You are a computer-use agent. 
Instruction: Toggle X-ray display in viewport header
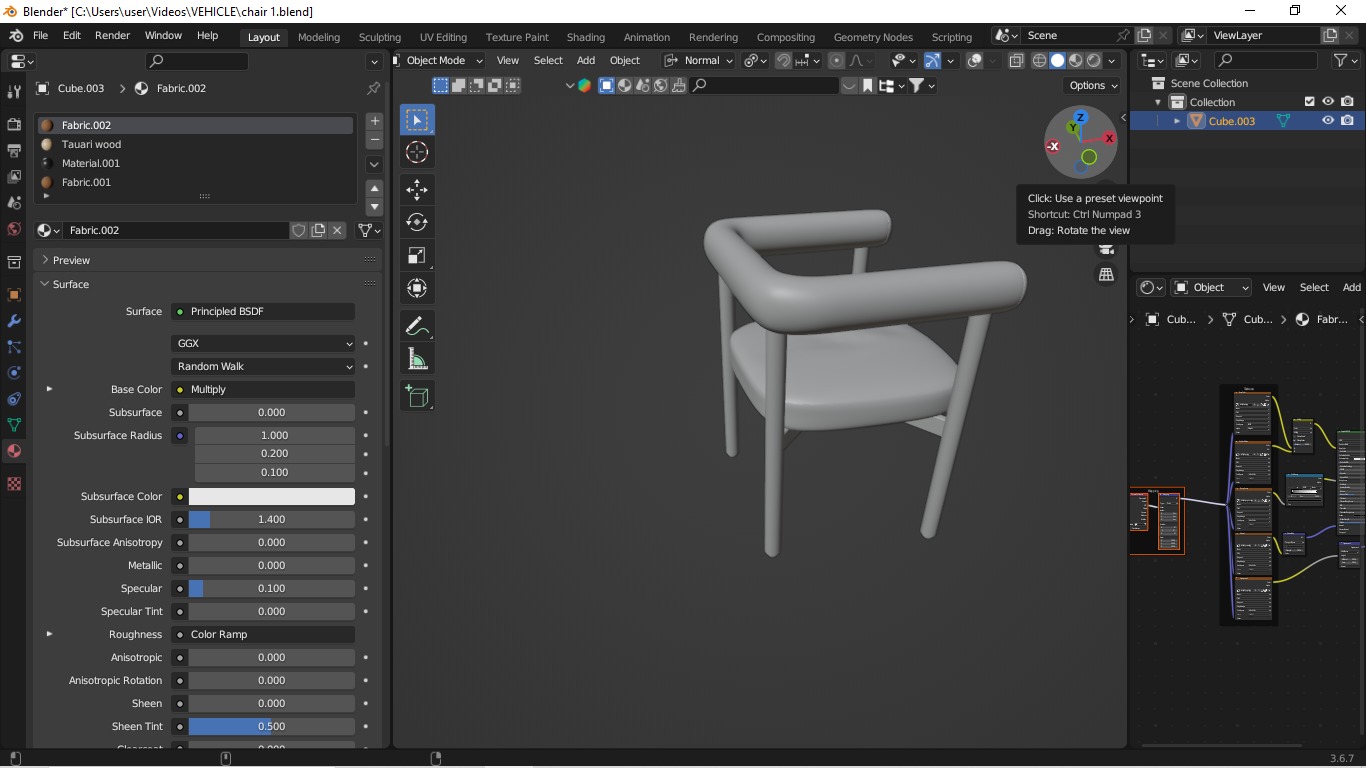[1016, 61]
